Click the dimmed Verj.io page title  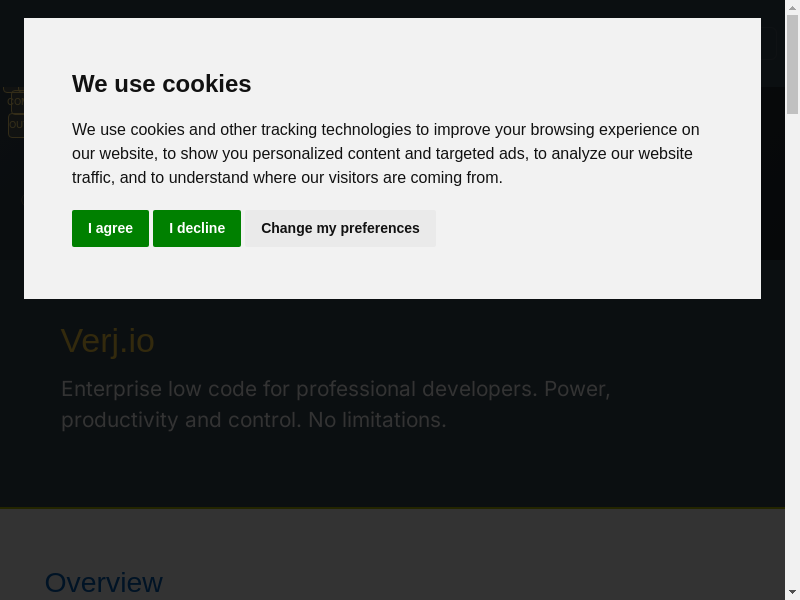click(x=108, y=341)
